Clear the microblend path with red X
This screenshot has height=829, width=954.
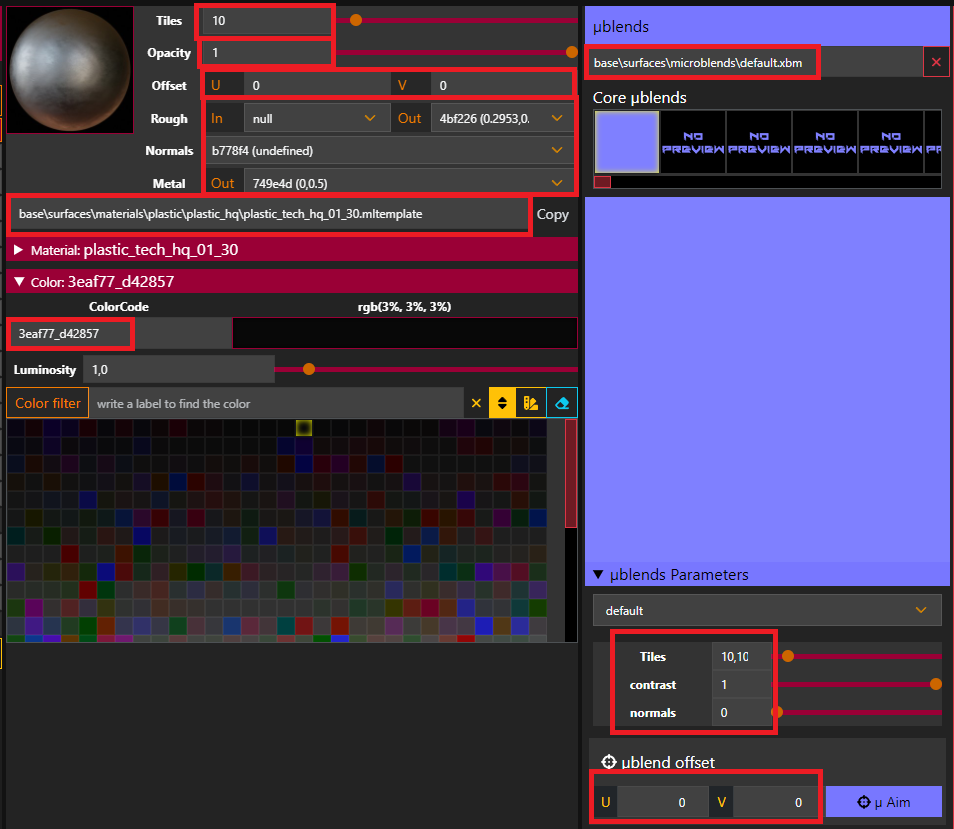(x=936, y=62)
